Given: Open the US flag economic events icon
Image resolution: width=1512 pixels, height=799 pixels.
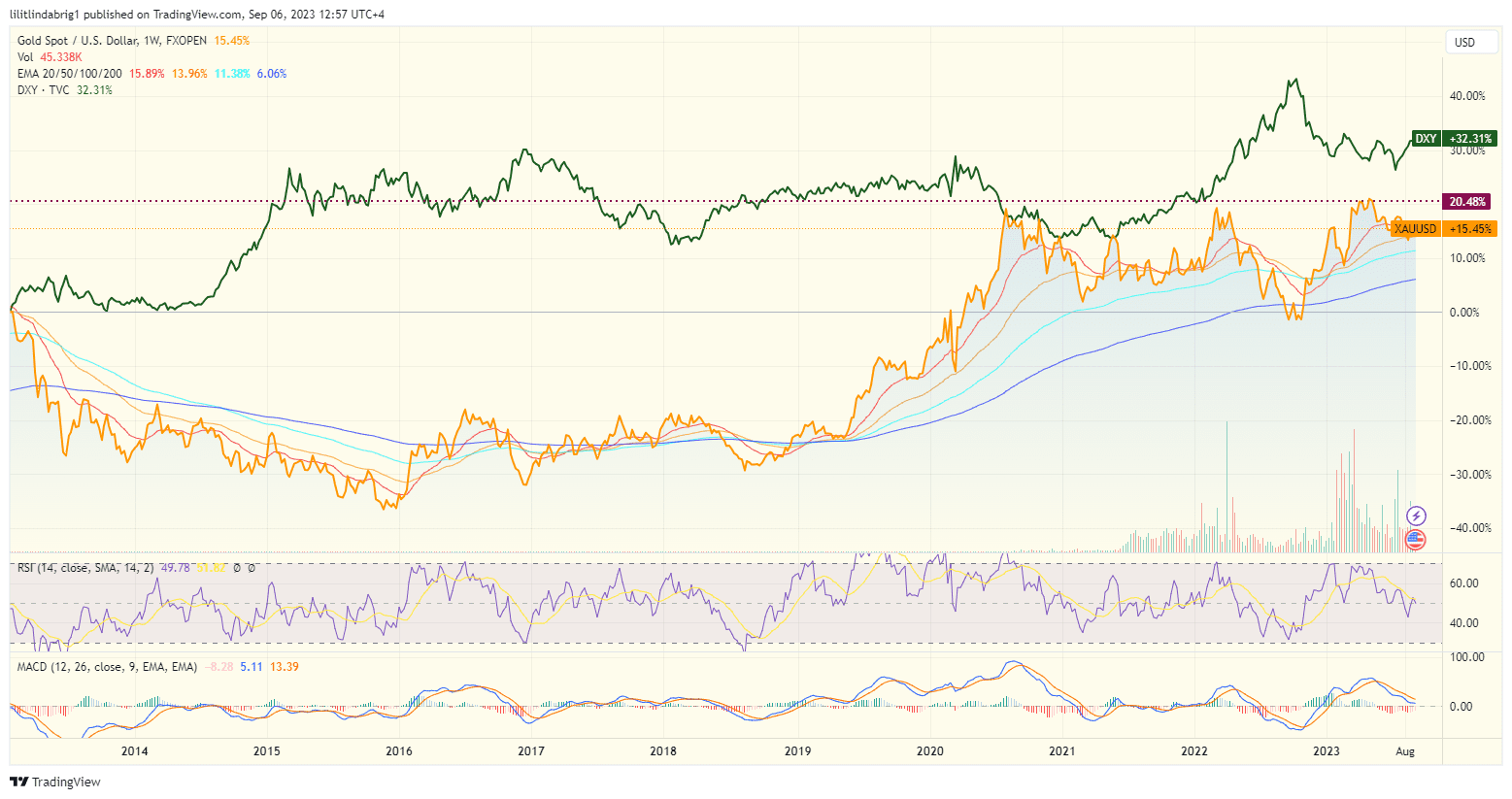Looking at the screenshot, I should click(1415, 540).
